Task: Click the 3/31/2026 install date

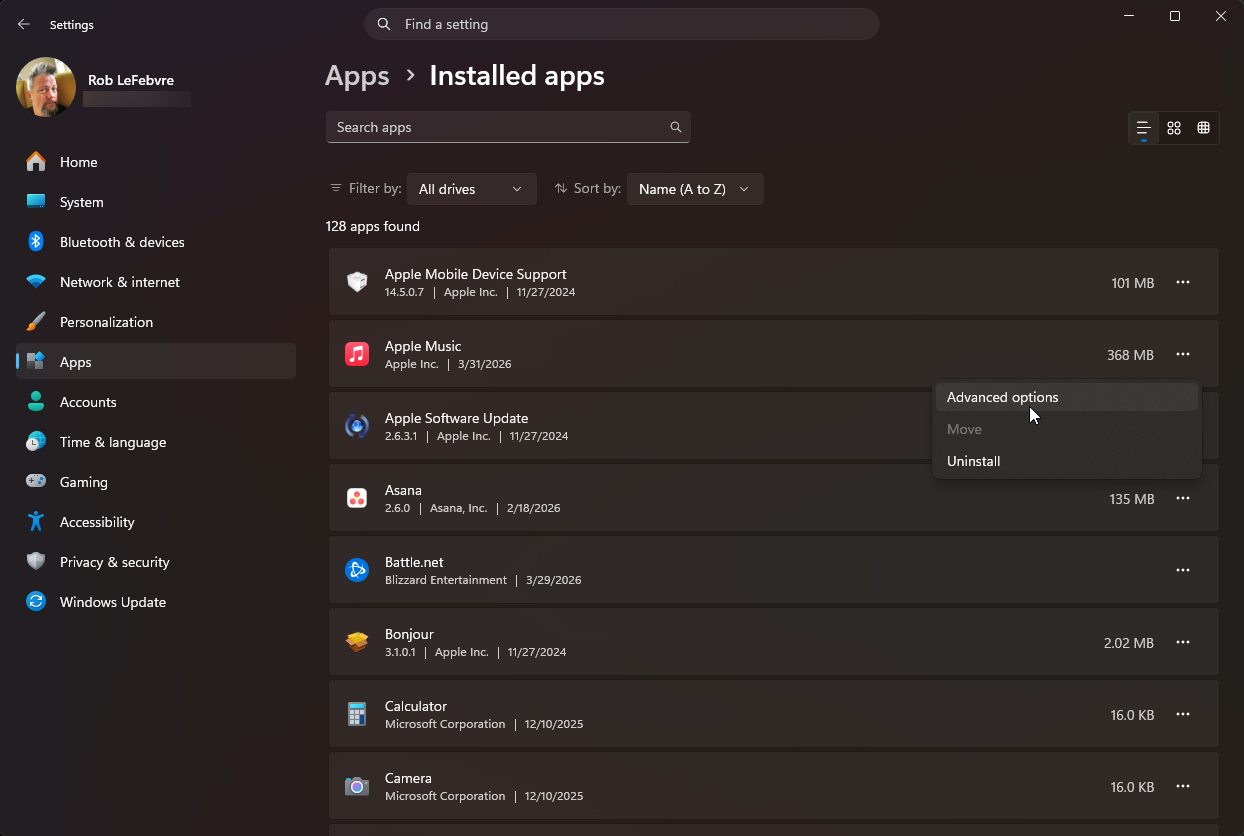Action: click(x=485, y=364)
